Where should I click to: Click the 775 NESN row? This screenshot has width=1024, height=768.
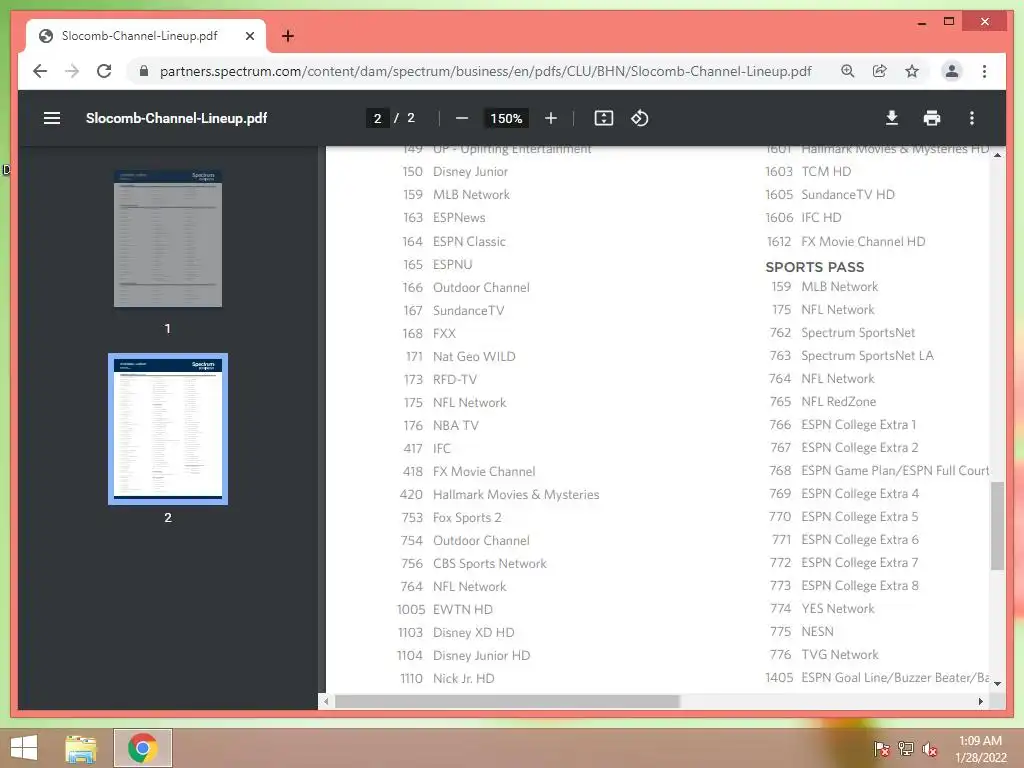pos(802,632)
